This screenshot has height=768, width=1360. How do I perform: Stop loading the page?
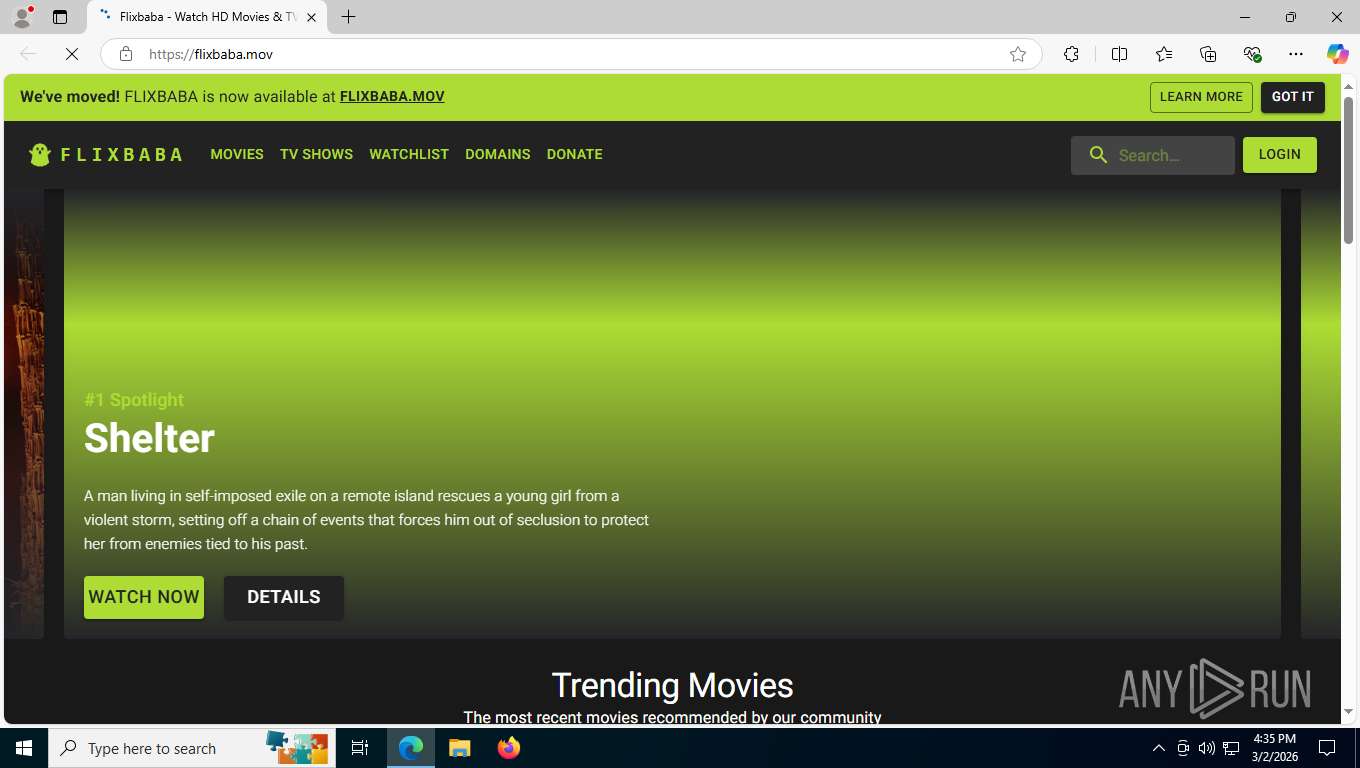(72, 54)
